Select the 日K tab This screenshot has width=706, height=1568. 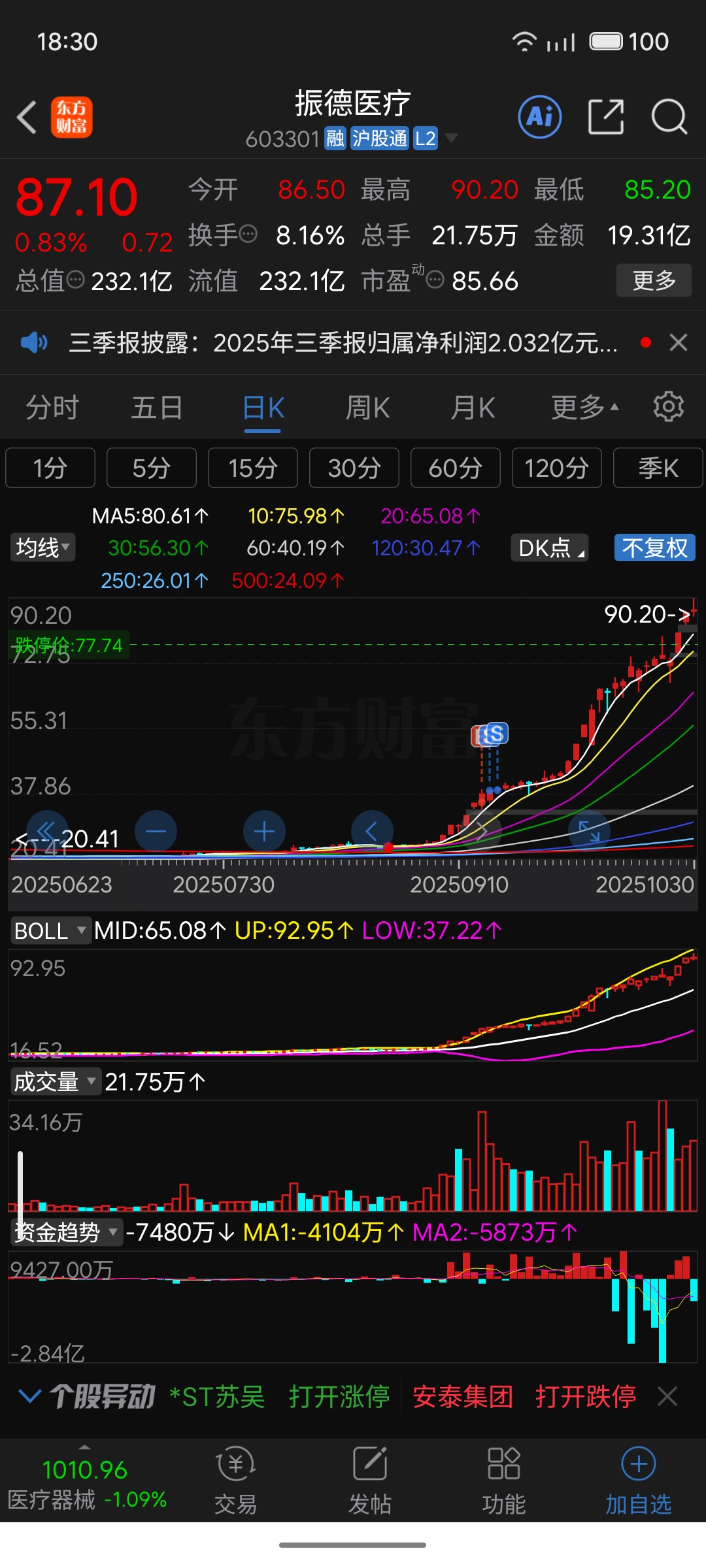[263, 408]
